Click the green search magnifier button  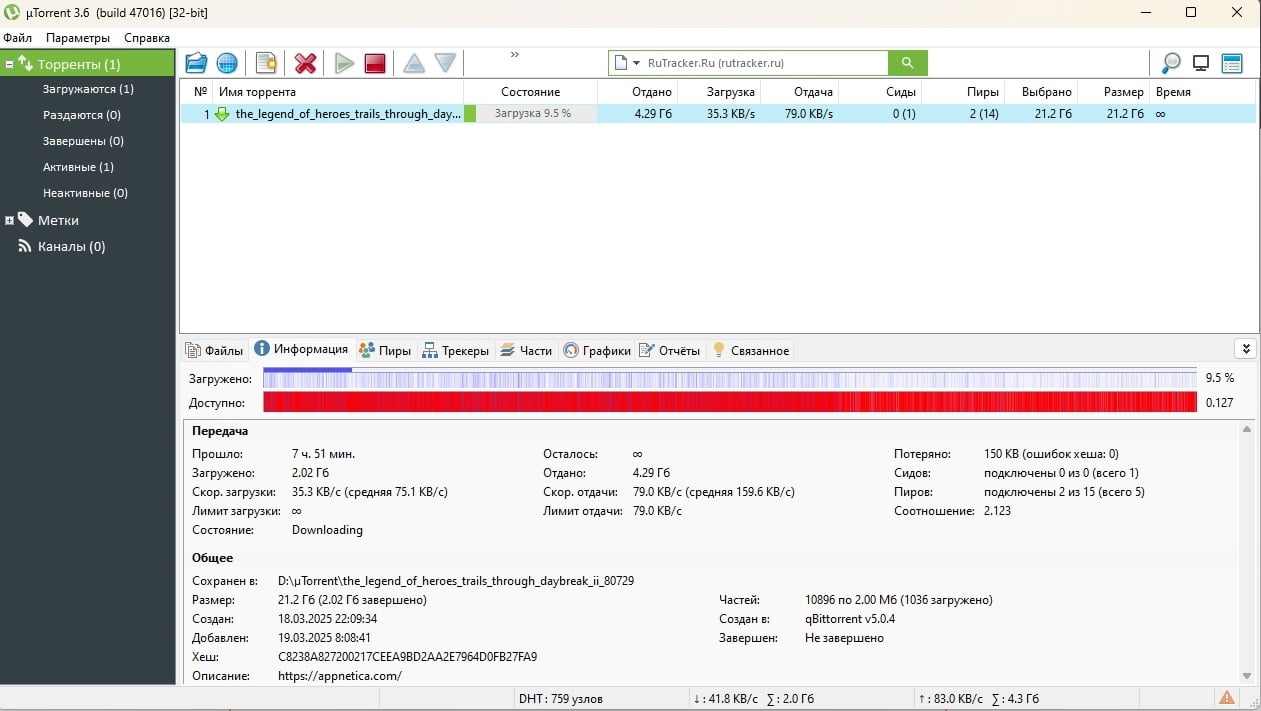[x=907, y=63]
